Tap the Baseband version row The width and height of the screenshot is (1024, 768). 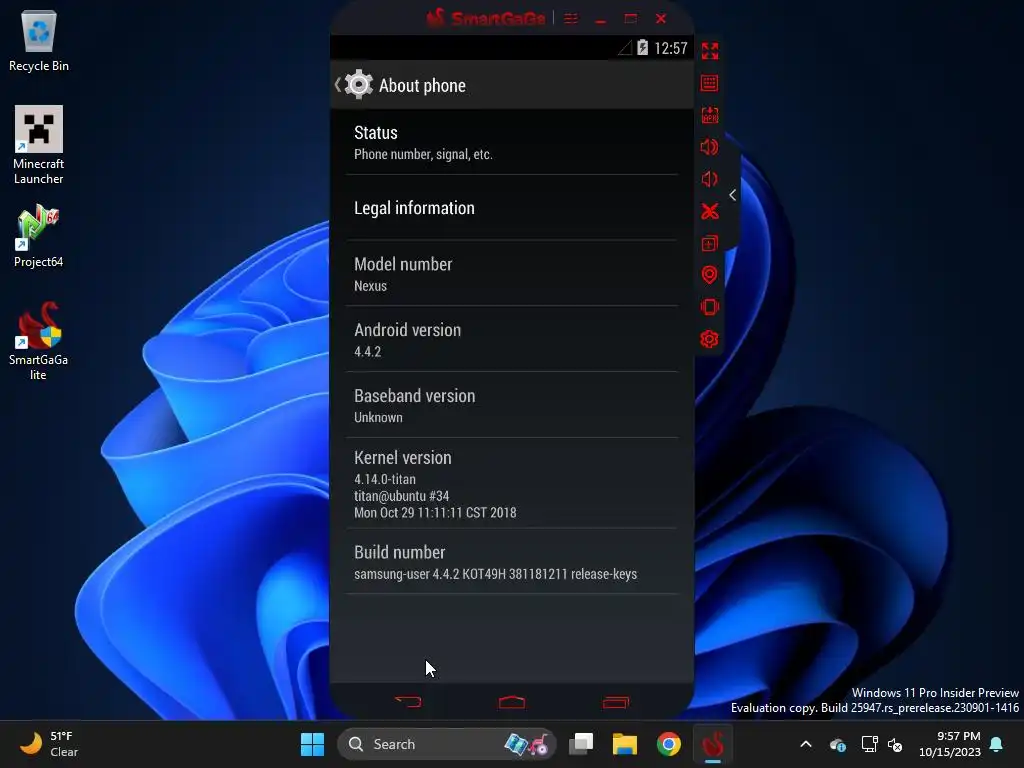click(512, 406)
